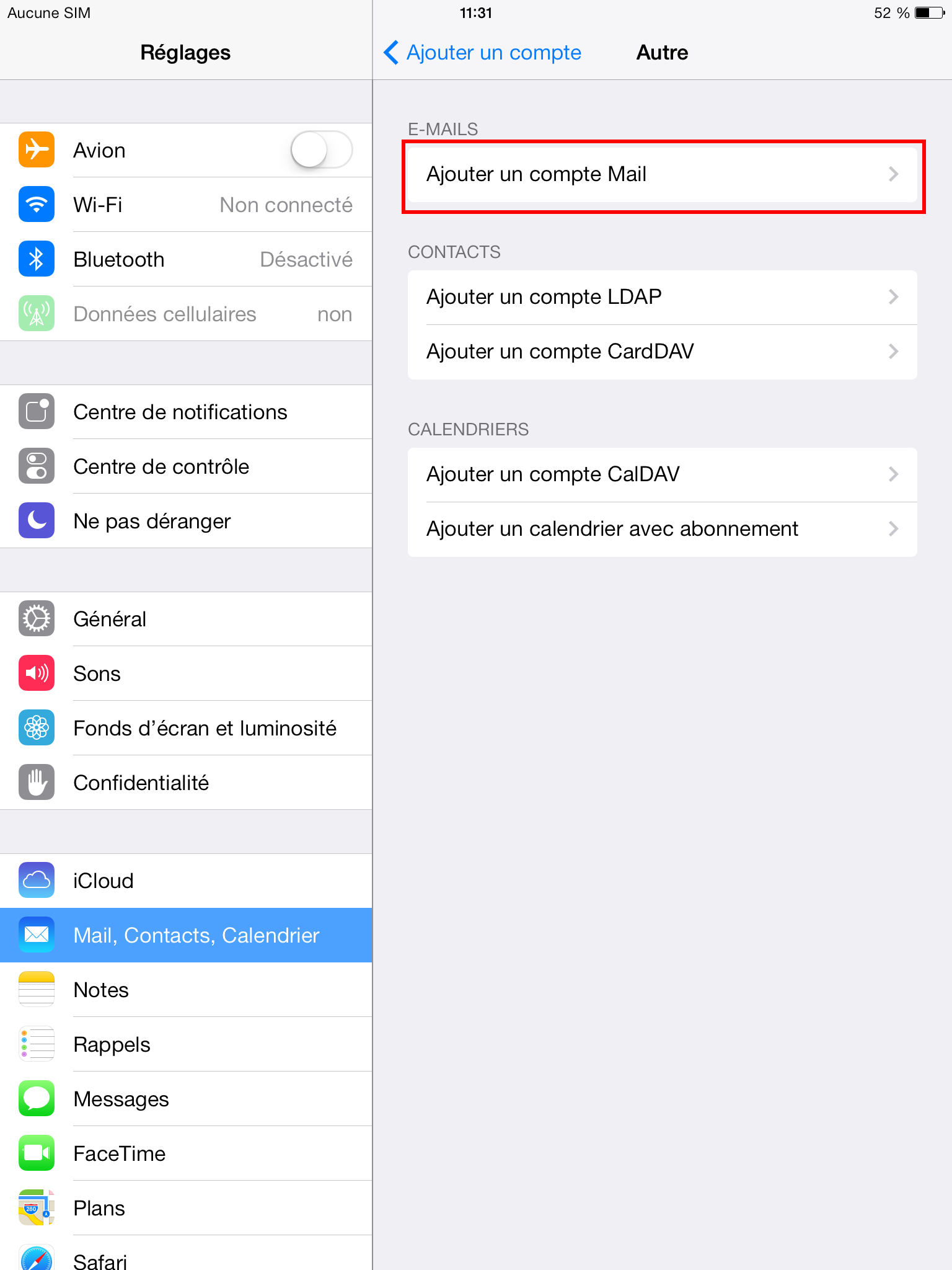Expand Ajouter un compte LDAP chevron
This screenshot has width=952, height=1270.
(x=893, y=297)
